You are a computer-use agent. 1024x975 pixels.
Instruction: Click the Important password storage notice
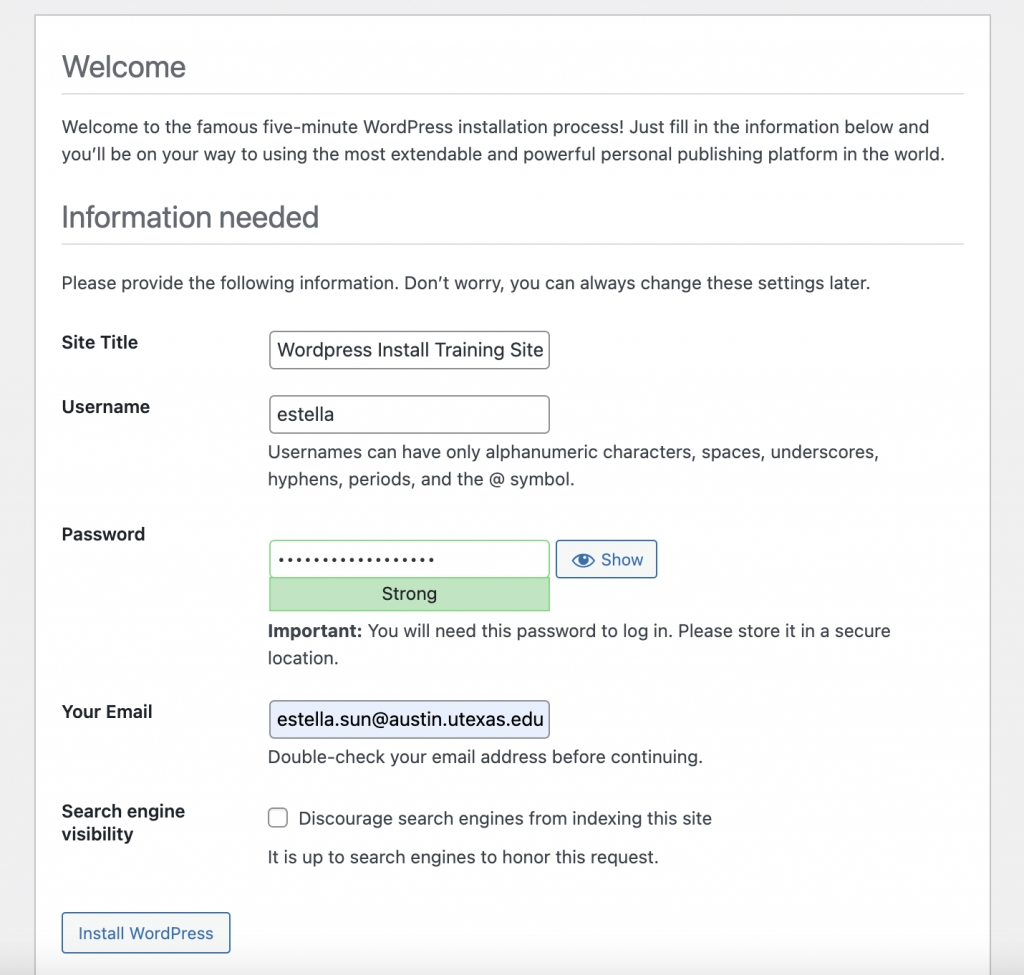pyautogui.click(x=579, y=644)
